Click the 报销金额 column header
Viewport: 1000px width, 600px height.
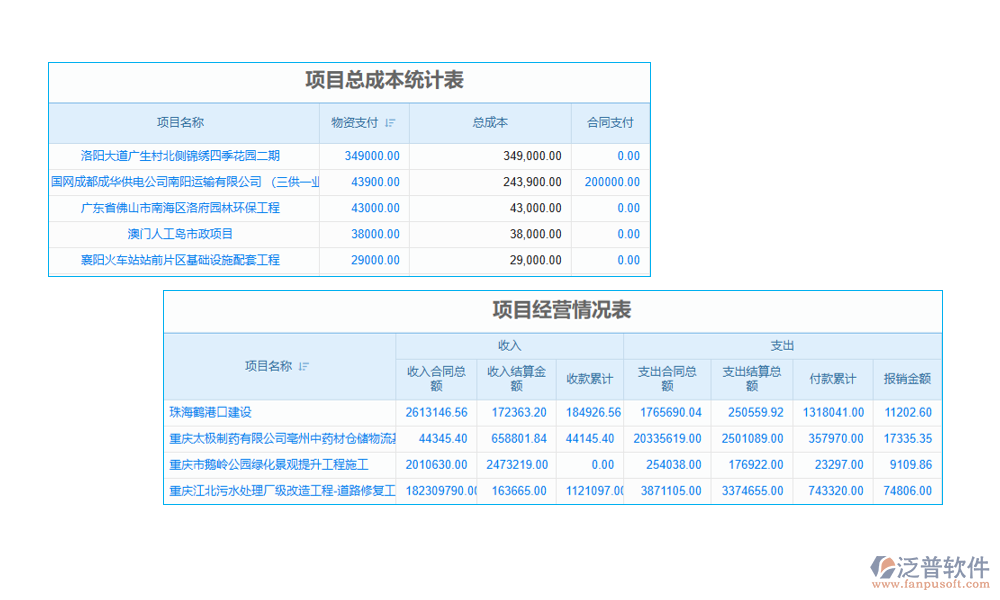[x=906, y=380]
